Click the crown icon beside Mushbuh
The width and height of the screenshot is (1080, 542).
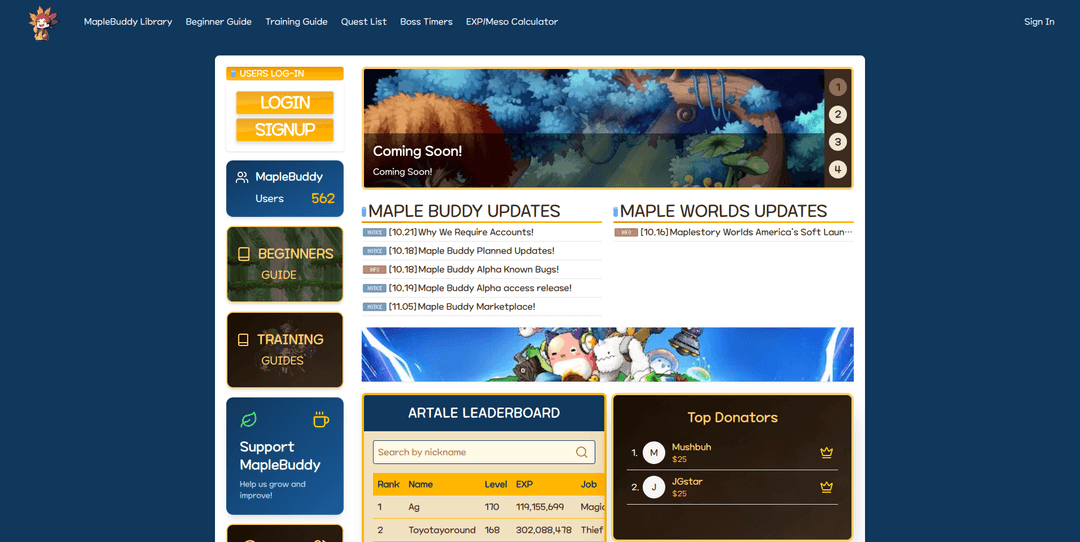pyautogui.click(x=826, y=453)
